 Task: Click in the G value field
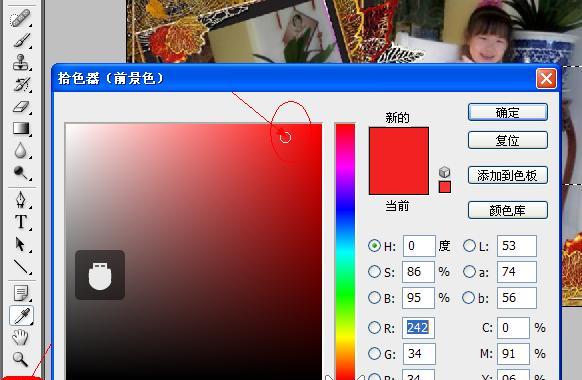[419, 354]
